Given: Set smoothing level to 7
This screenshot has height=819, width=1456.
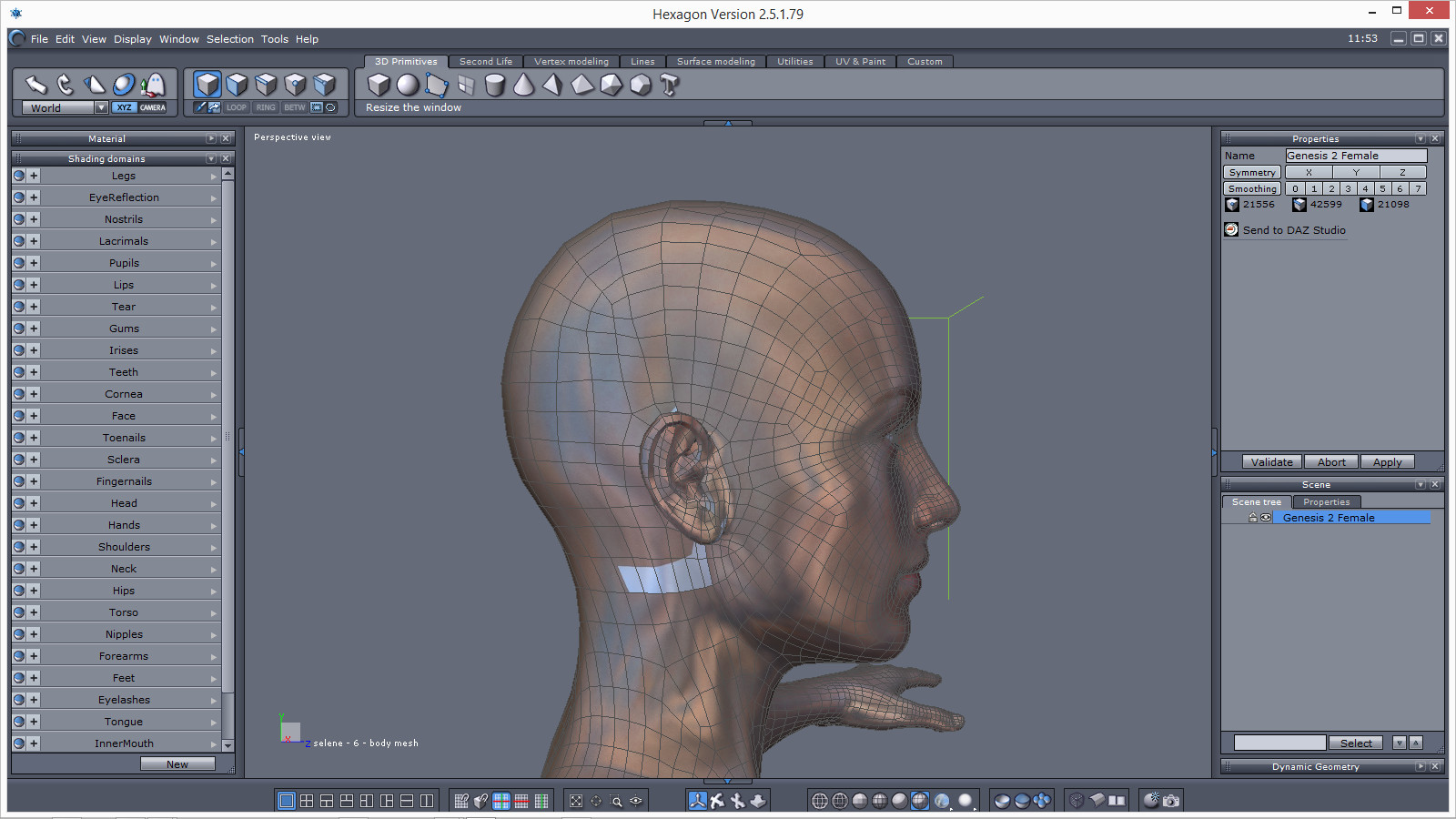Looking at the screenshot, I should [x=1418, y=188].
